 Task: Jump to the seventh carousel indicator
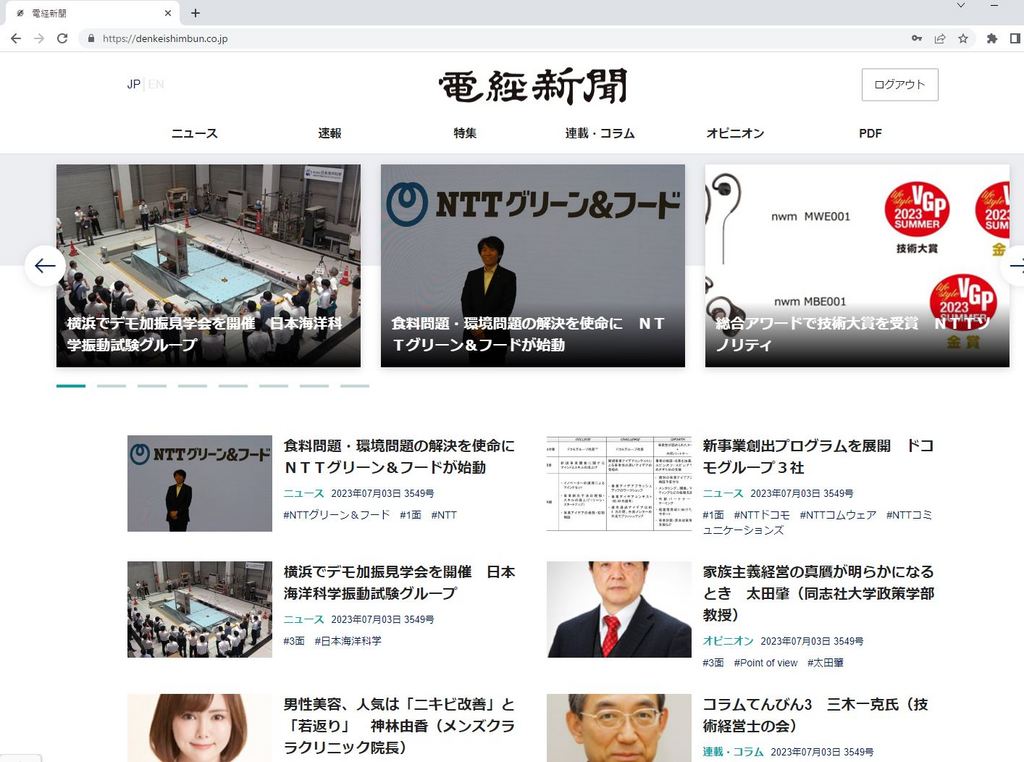(314, 386)
